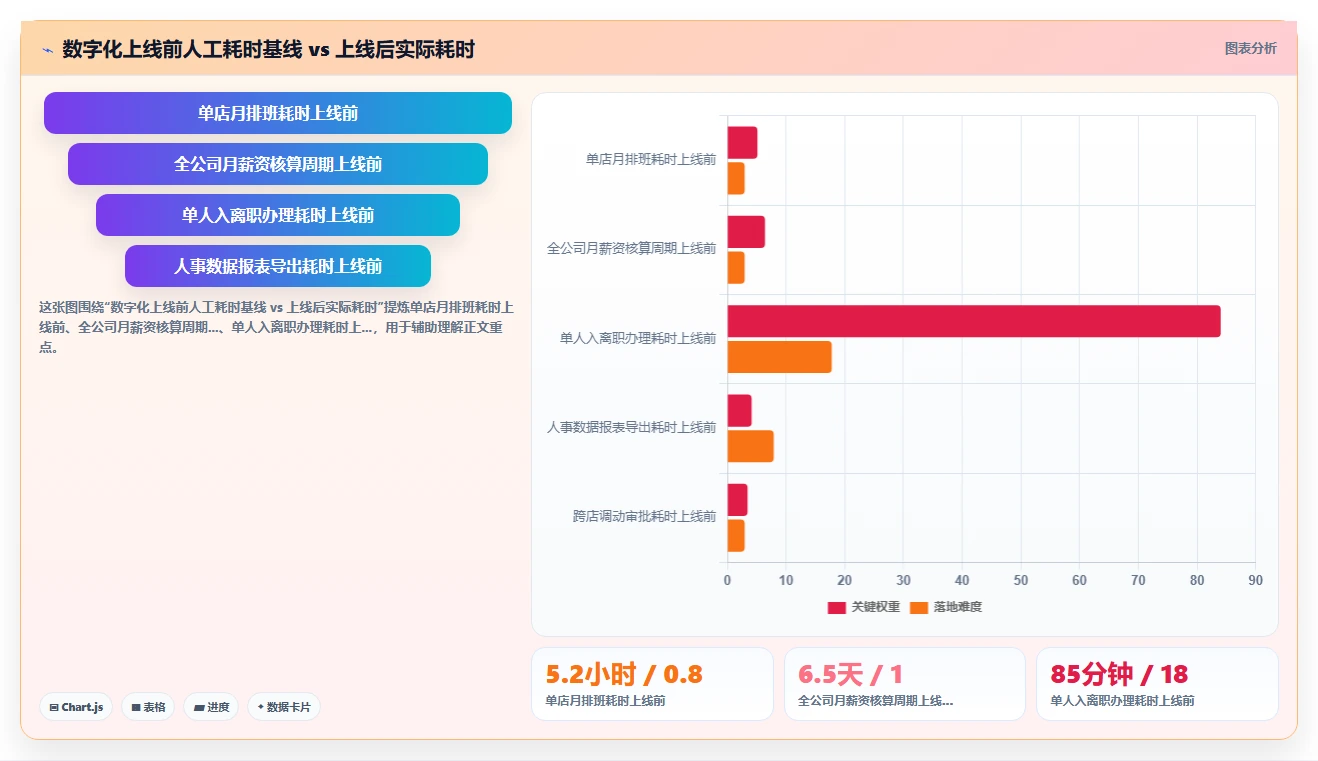Click the title 数字化上线前人工耗时基线 vs 上线后实际耗时

coord(269,49)
